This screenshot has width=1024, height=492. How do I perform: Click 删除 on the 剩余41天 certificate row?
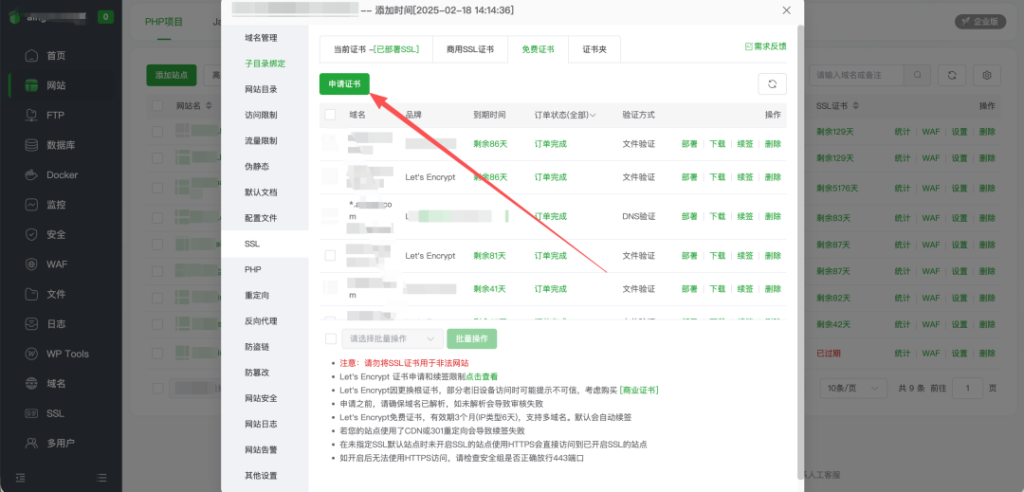[773, 288]
